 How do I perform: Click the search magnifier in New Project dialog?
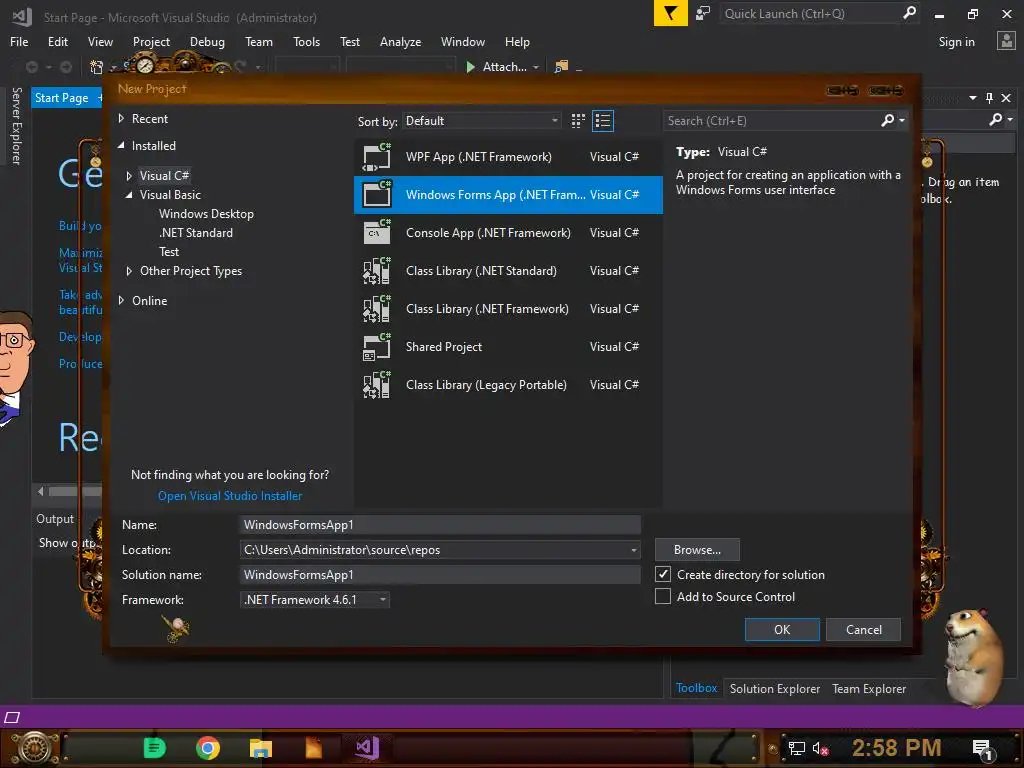coord(888,120)
